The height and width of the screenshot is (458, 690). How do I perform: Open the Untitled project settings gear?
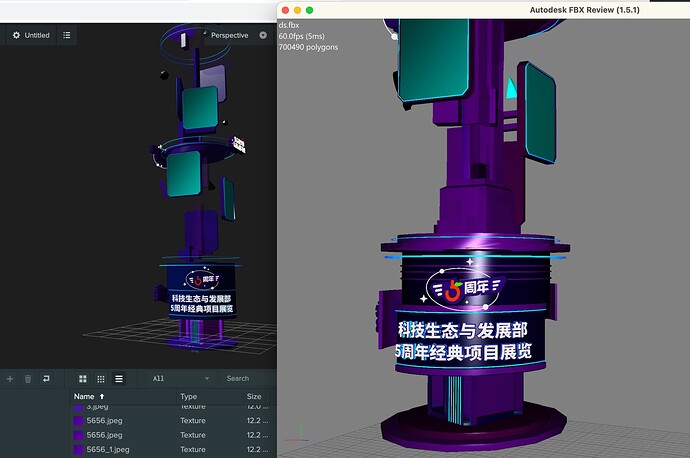tap(16, 35)
